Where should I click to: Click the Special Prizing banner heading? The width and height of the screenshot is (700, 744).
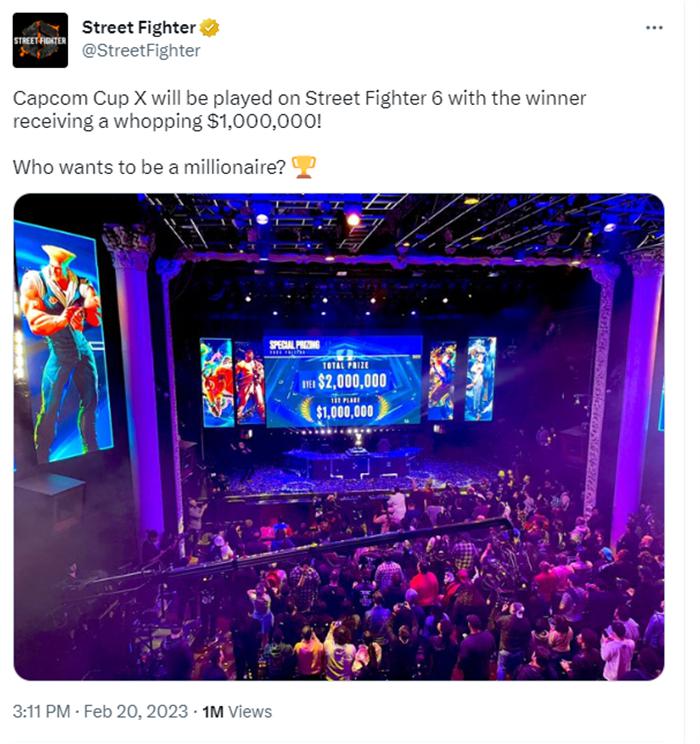294,344
